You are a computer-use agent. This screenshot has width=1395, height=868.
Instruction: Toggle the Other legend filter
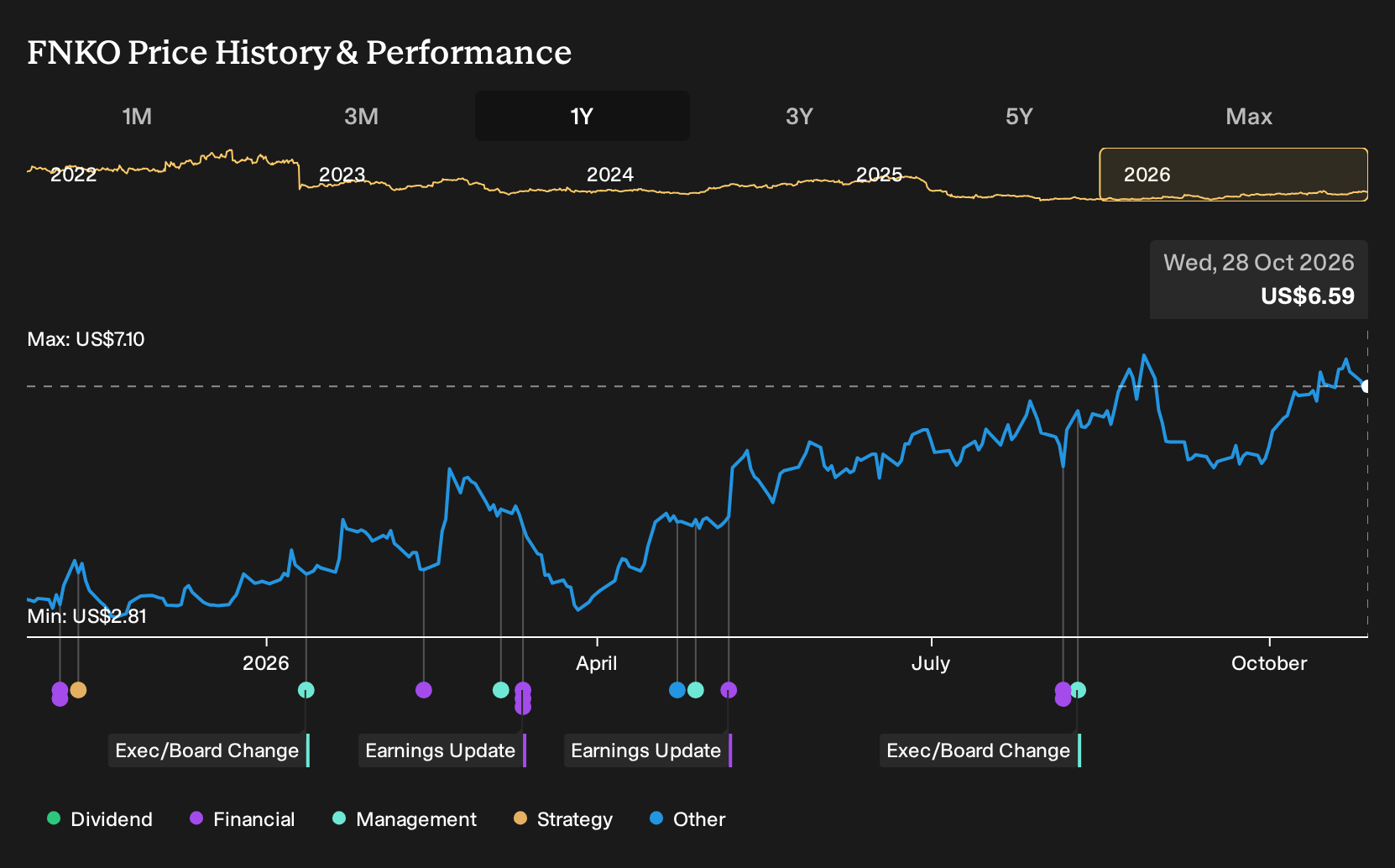[x=687, y=819]
